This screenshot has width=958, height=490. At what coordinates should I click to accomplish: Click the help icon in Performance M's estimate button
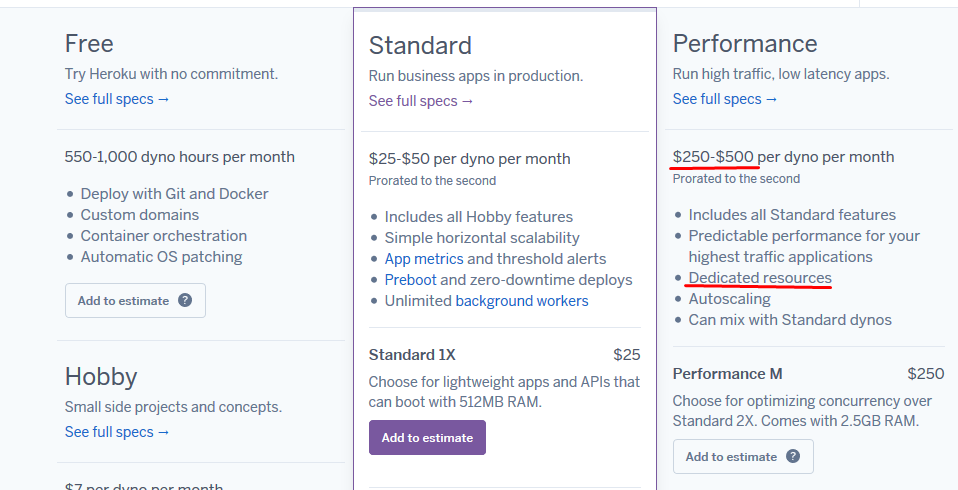(x=793, y=456)
